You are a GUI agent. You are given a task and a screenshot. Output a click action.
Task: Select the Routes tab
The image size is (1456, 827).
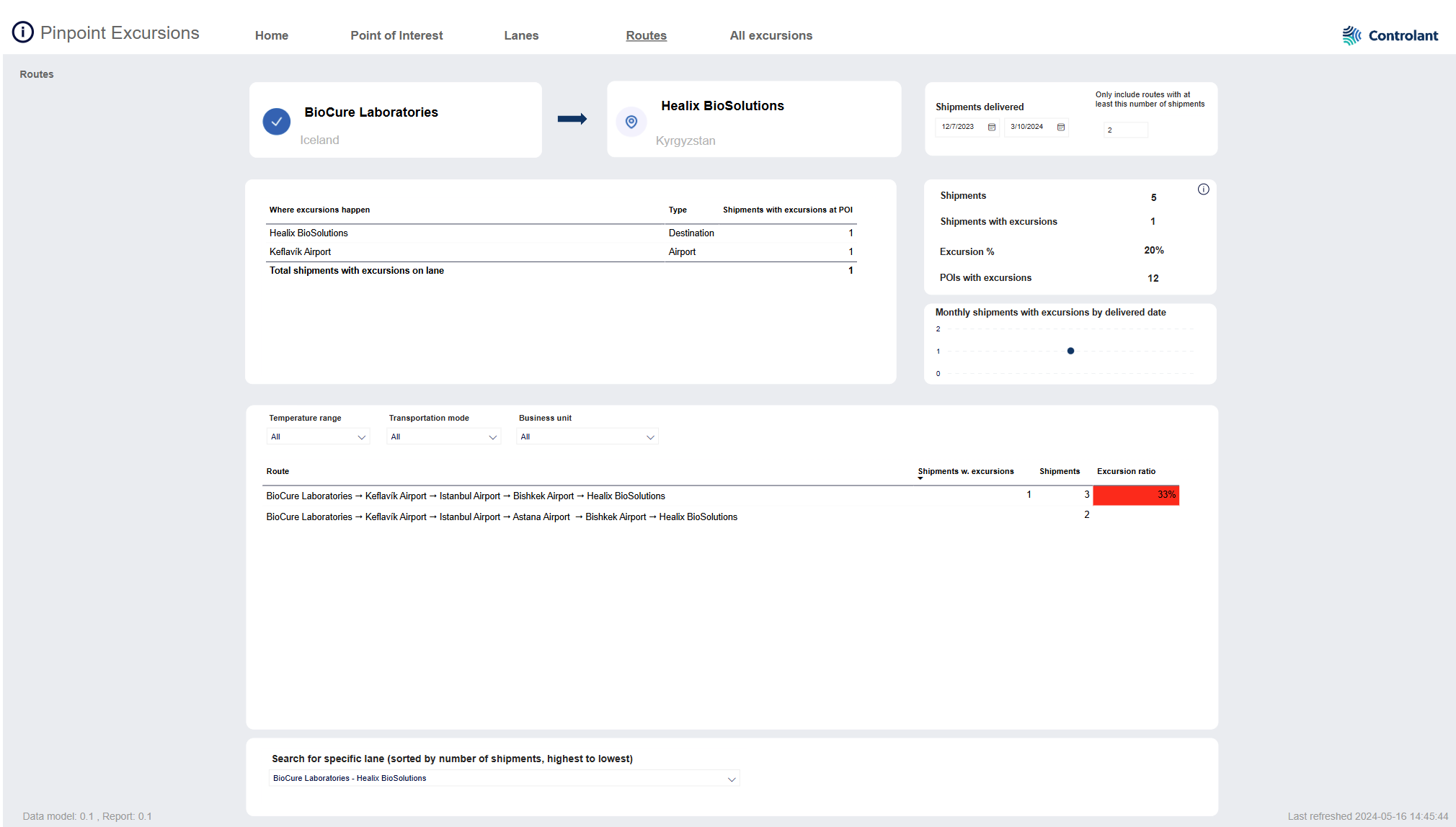tap(647, 35)
